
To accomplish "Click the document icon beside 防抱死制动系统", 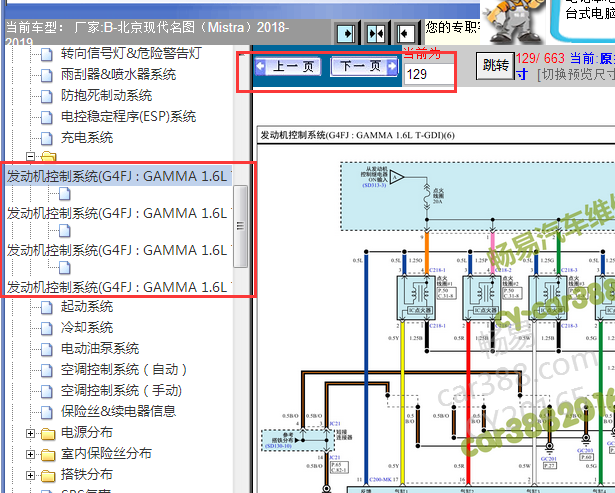I will (x=47, y=96).
